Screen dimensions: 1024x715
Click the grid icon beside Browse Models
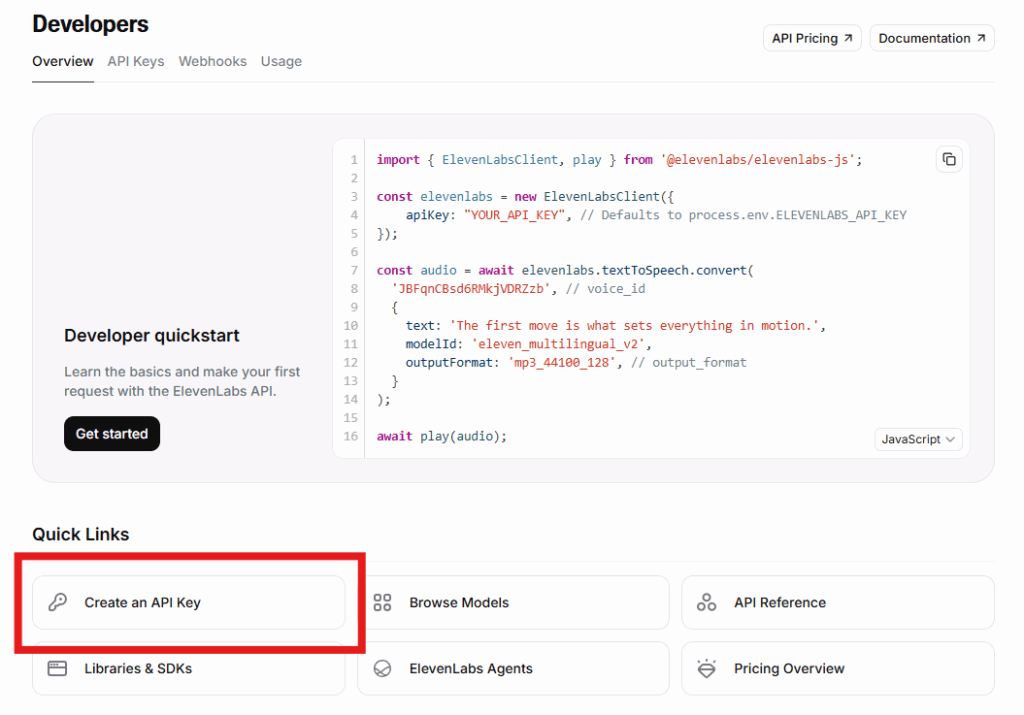tap(382, 602)
